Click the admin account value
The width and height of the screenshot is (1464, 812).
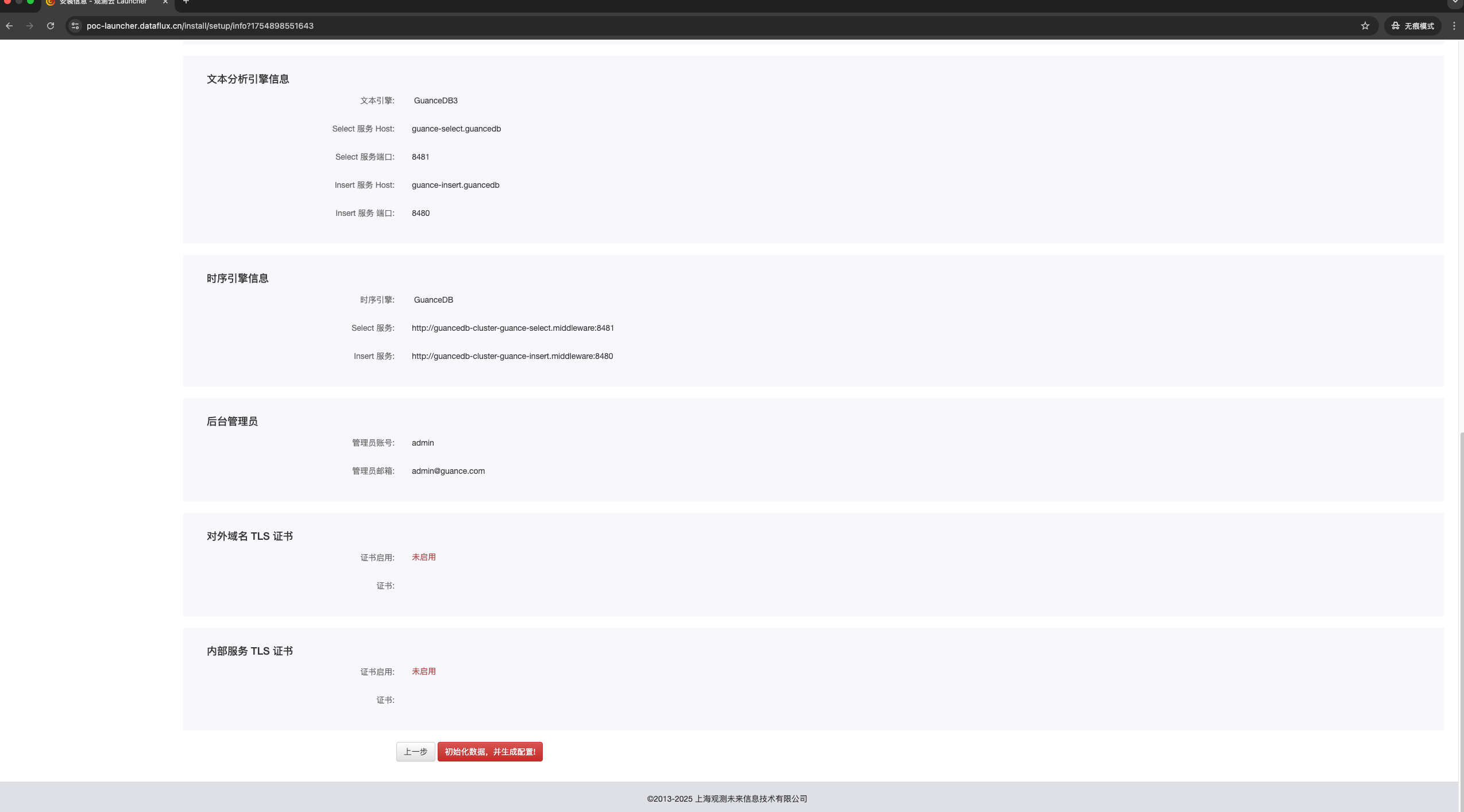pos(423,443)
